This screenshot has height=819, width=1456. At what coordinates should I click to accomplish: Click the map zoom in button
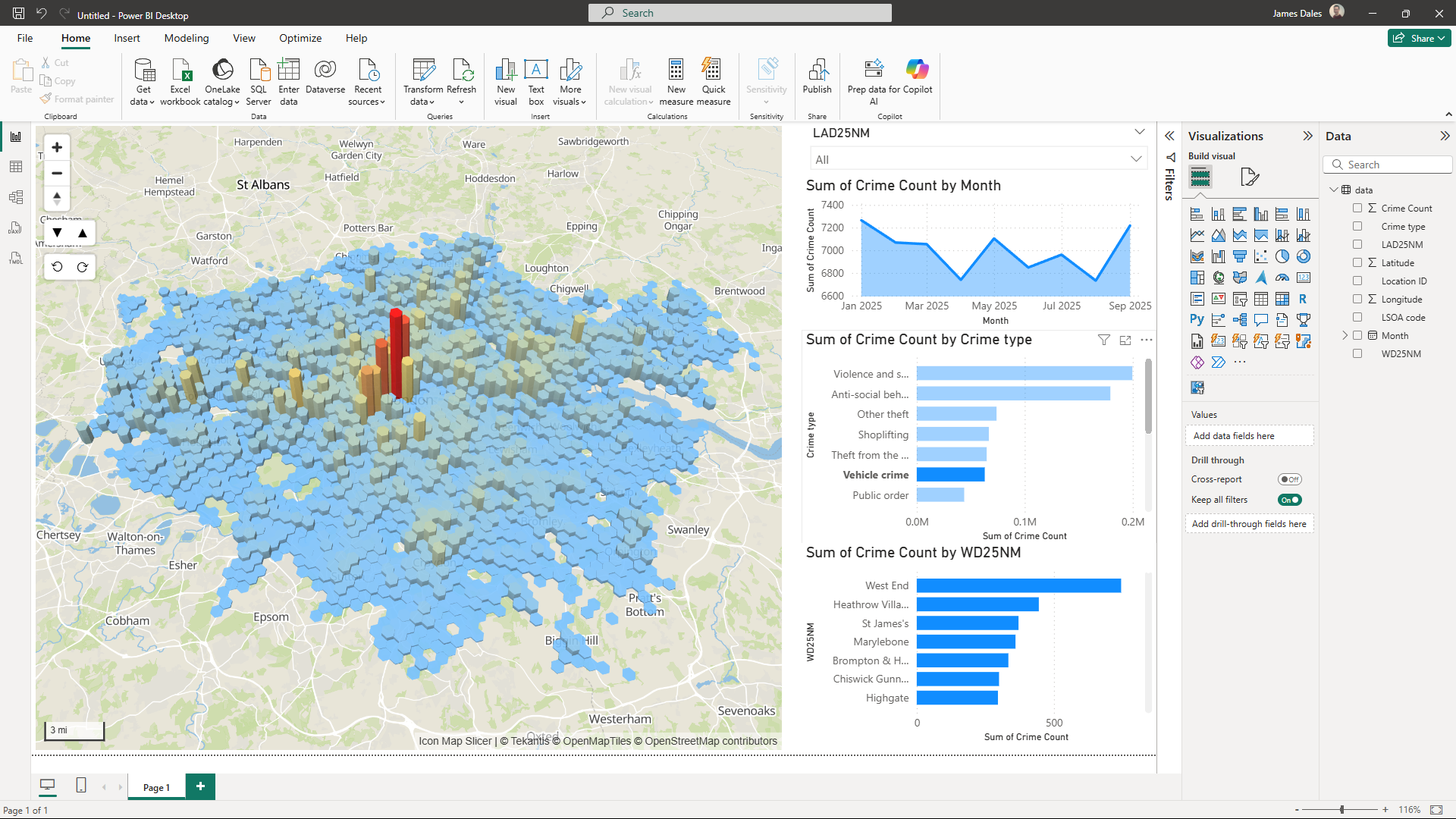57,147
